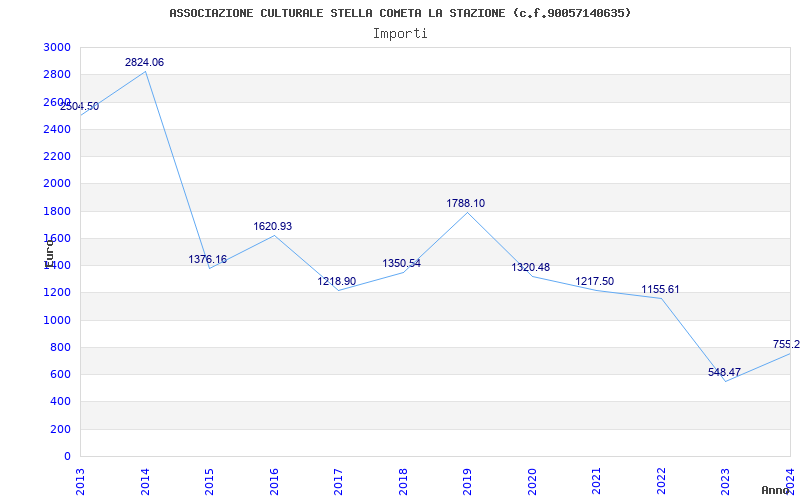Click the chart title ASSOCIAZIONE CULTURALE STELLA COMETA
Image resolution: width=800 pixels, height=500 pixels.
(400, 13)
